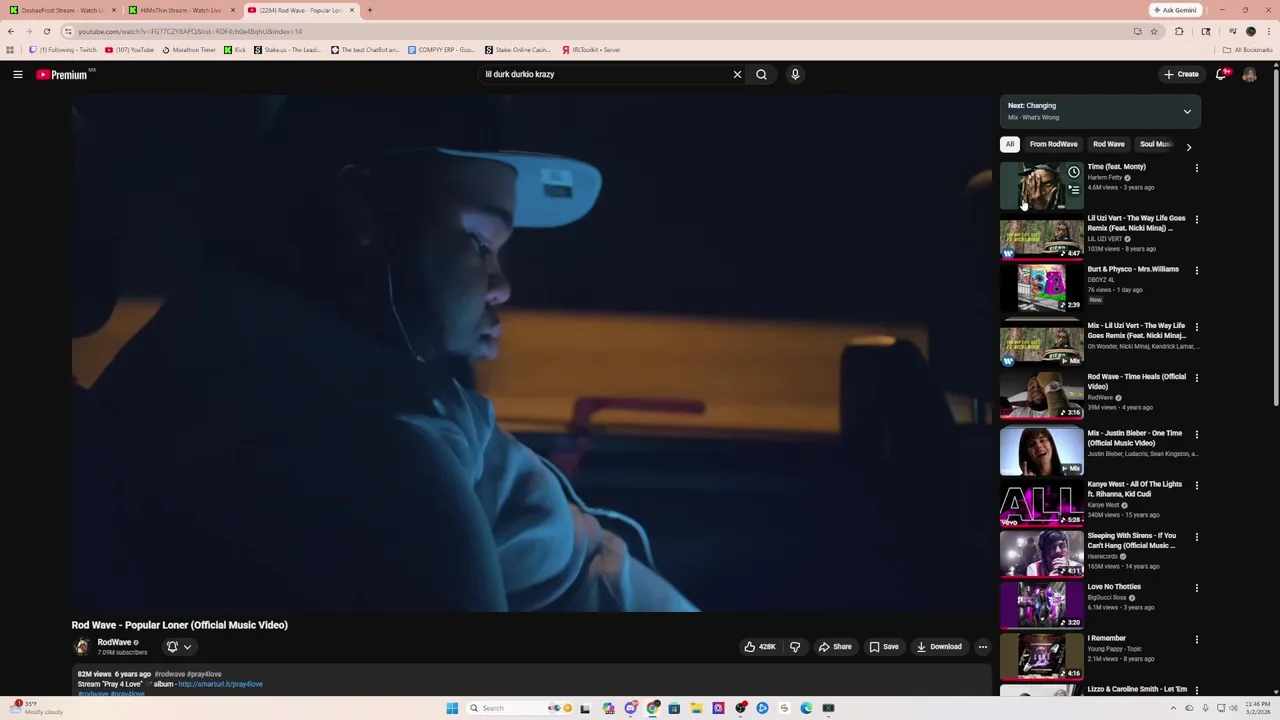The width and height of the screenshot is (1280, 720).
Task: Clear the search box text
Action: (737, 74)
